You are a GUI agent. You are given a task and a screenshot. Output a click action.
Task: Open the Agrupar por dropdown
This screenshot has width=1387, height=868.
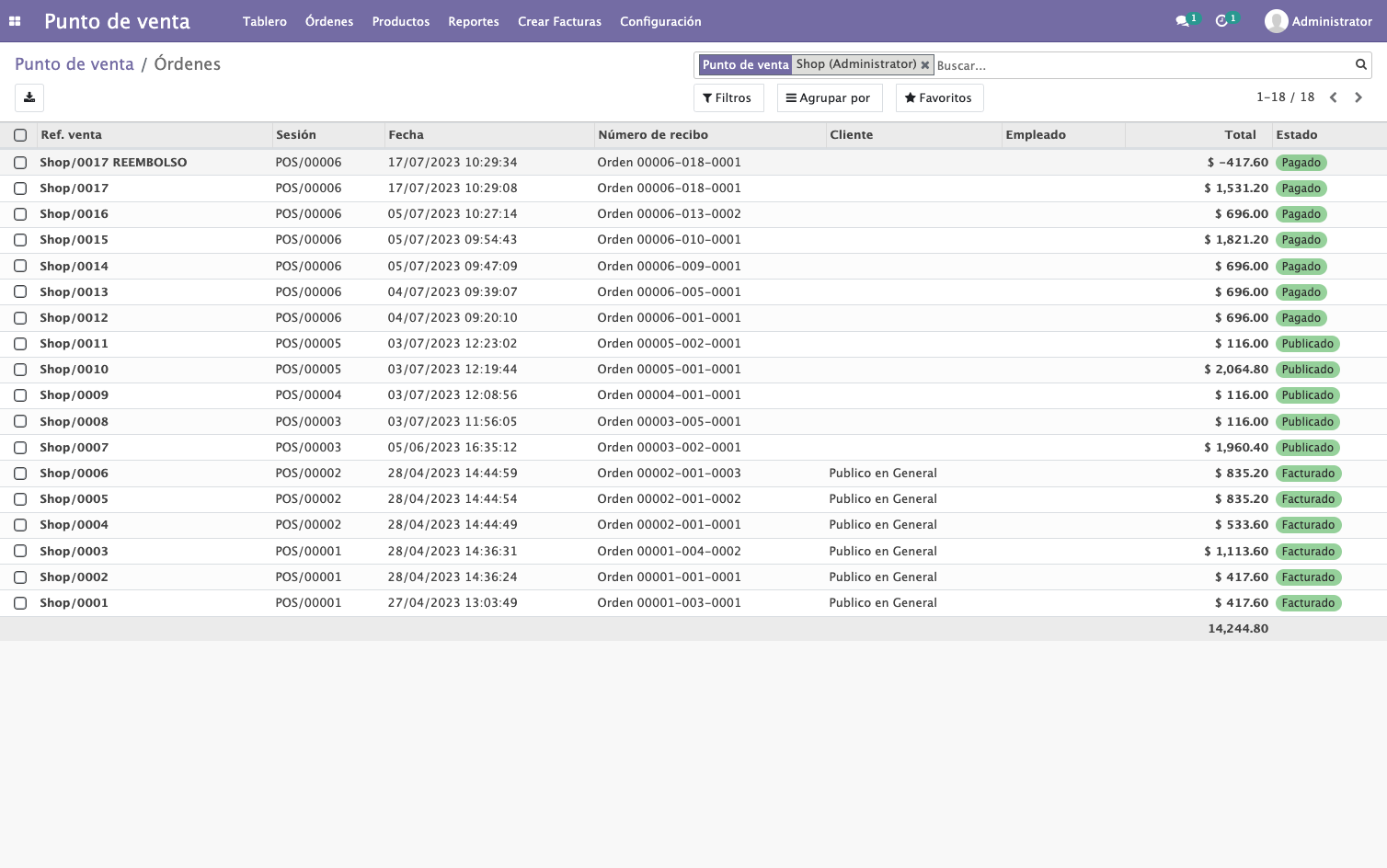[x=829, y=97]
